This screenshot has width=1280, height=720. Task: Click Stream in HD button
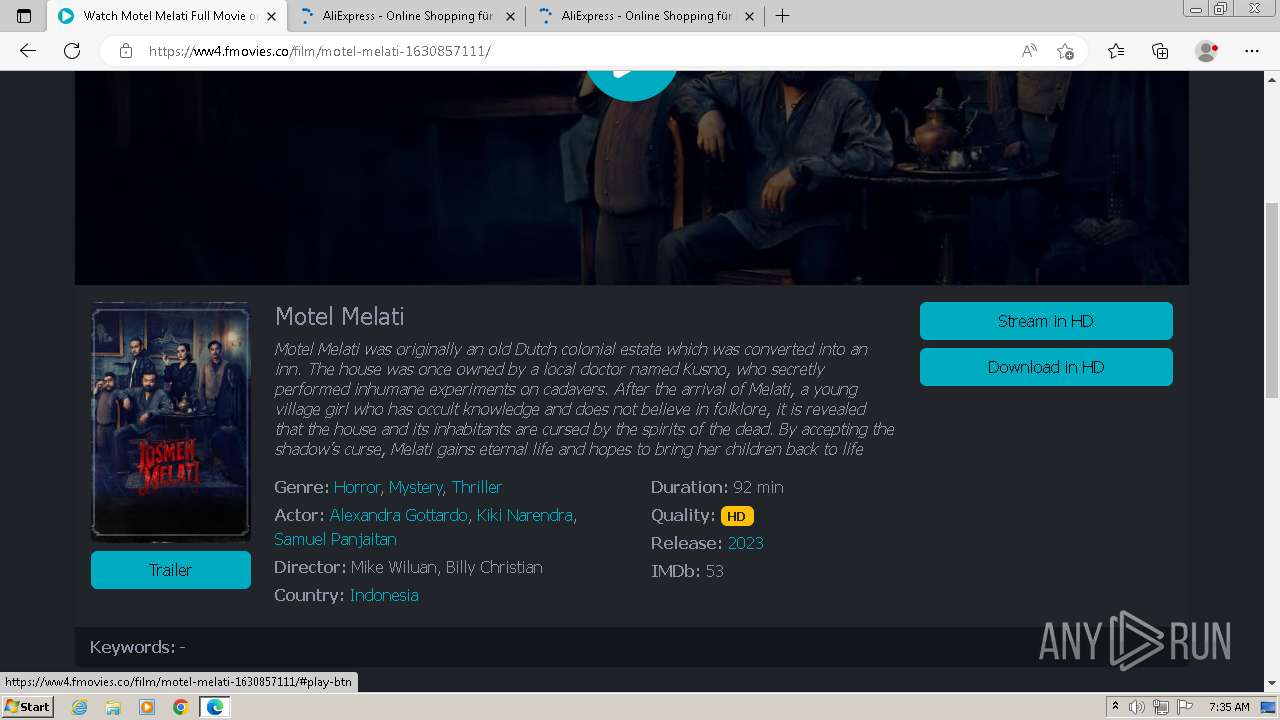point(1046,321)
